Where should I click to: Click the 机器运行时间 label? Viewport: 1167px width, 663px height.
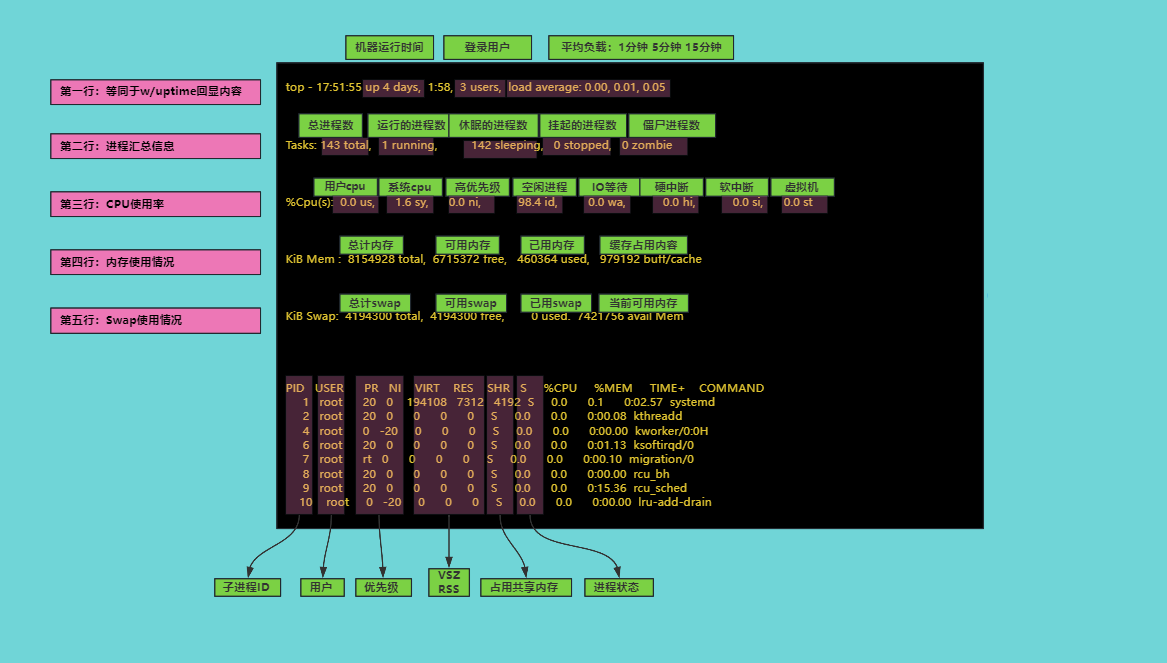click(x=389, y=47)
